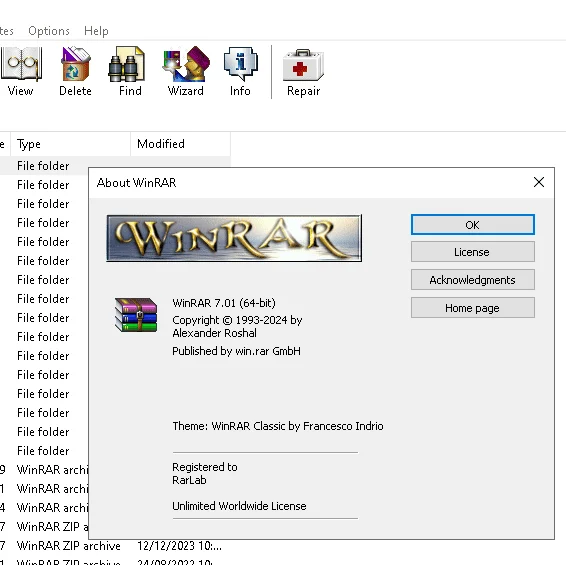Visit the Home page button
This screenshot has width=566, height=565.
[473, 308]
